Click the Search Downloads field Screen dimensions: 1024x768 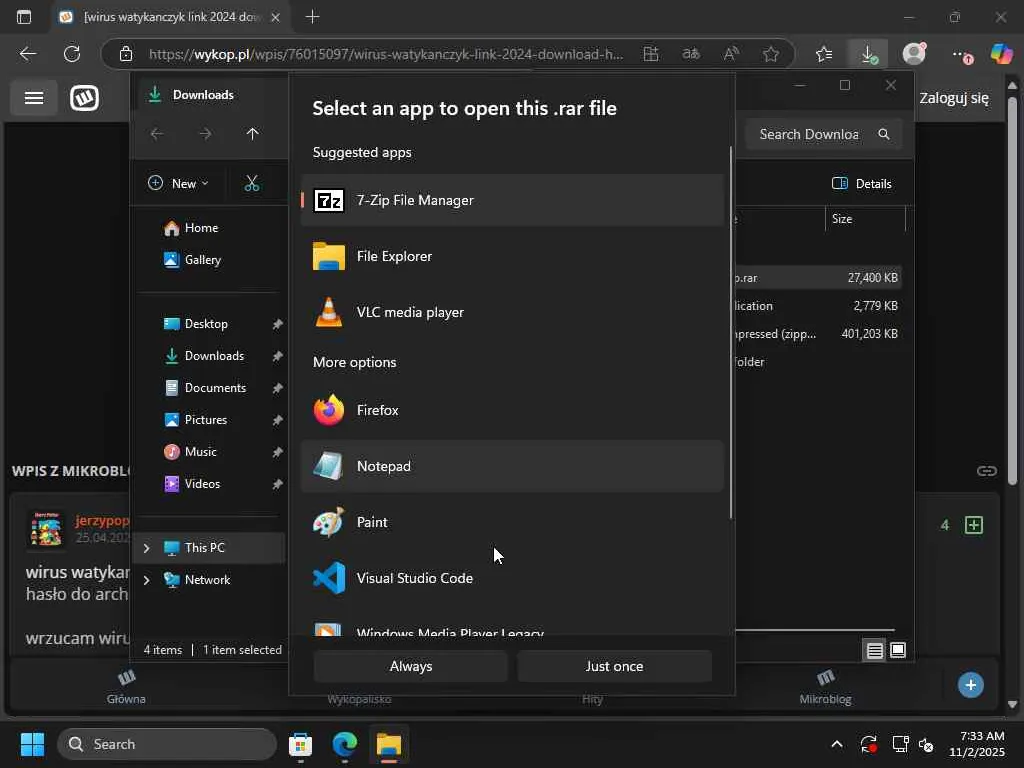click(x=823, y=134)
